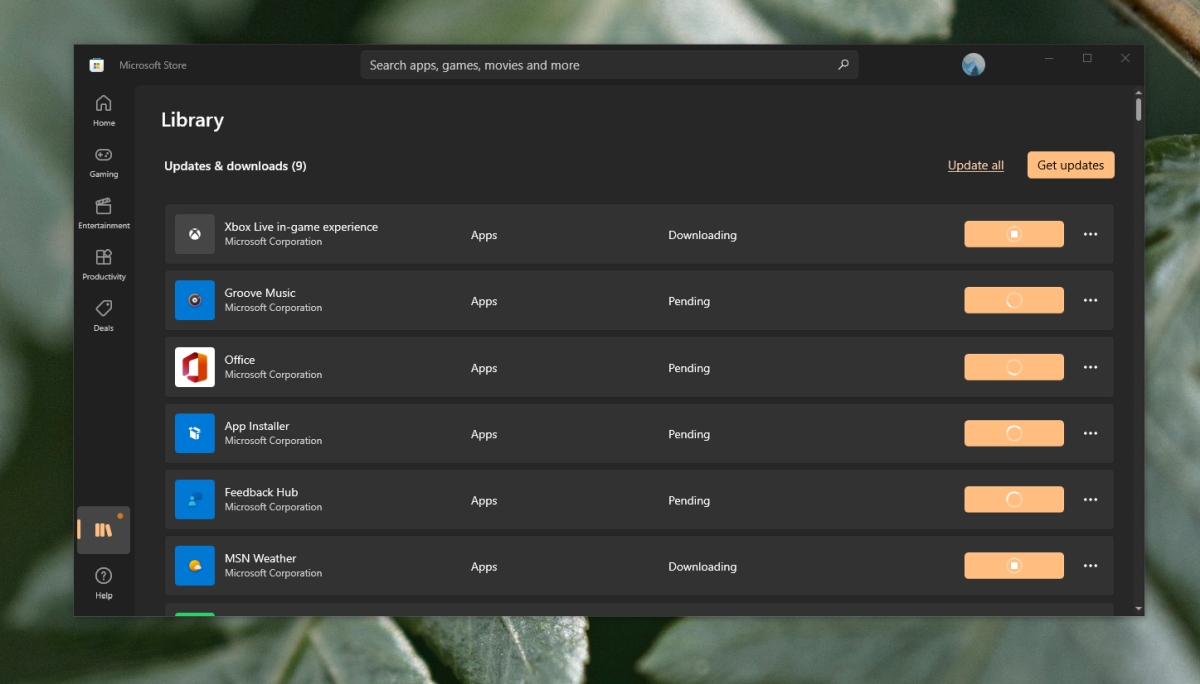1200x684 pixels.
Task: Click the Office pending progress button
Action: [1014, 367]
